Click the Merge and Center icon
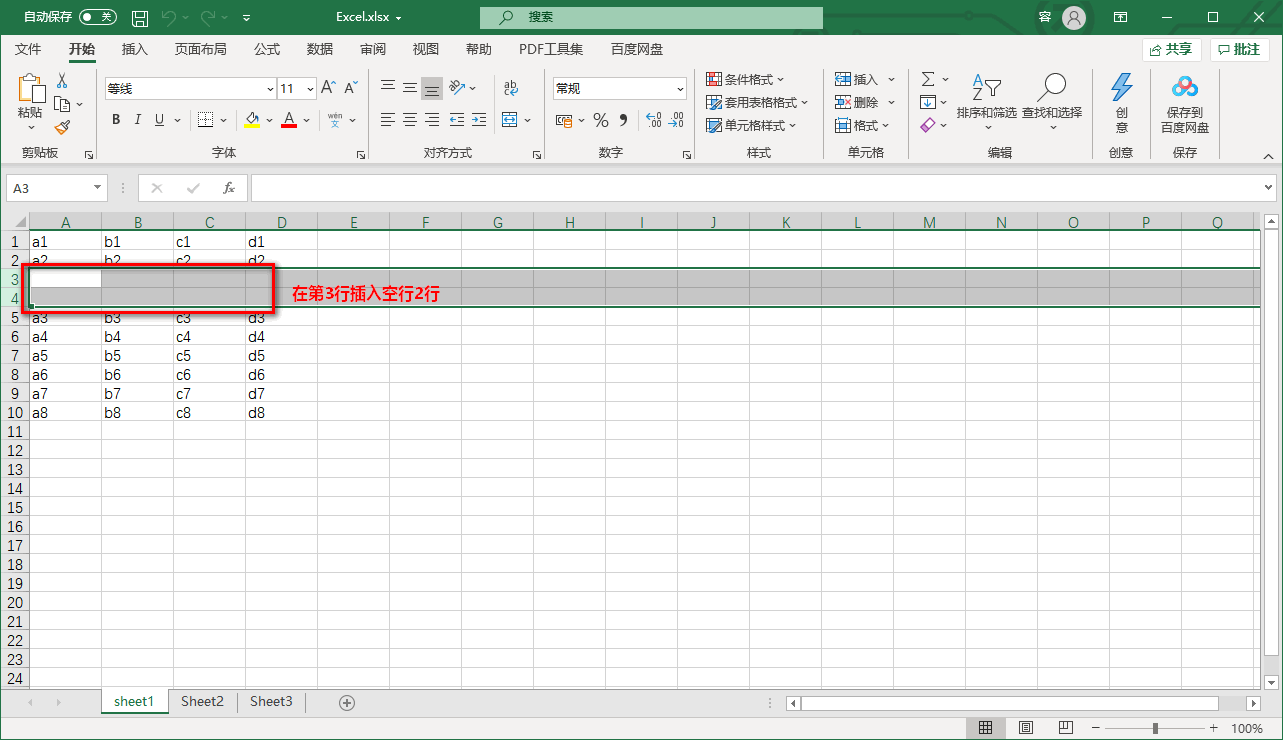The width and height of the screenshot is (1283, 740). [510, 120]
